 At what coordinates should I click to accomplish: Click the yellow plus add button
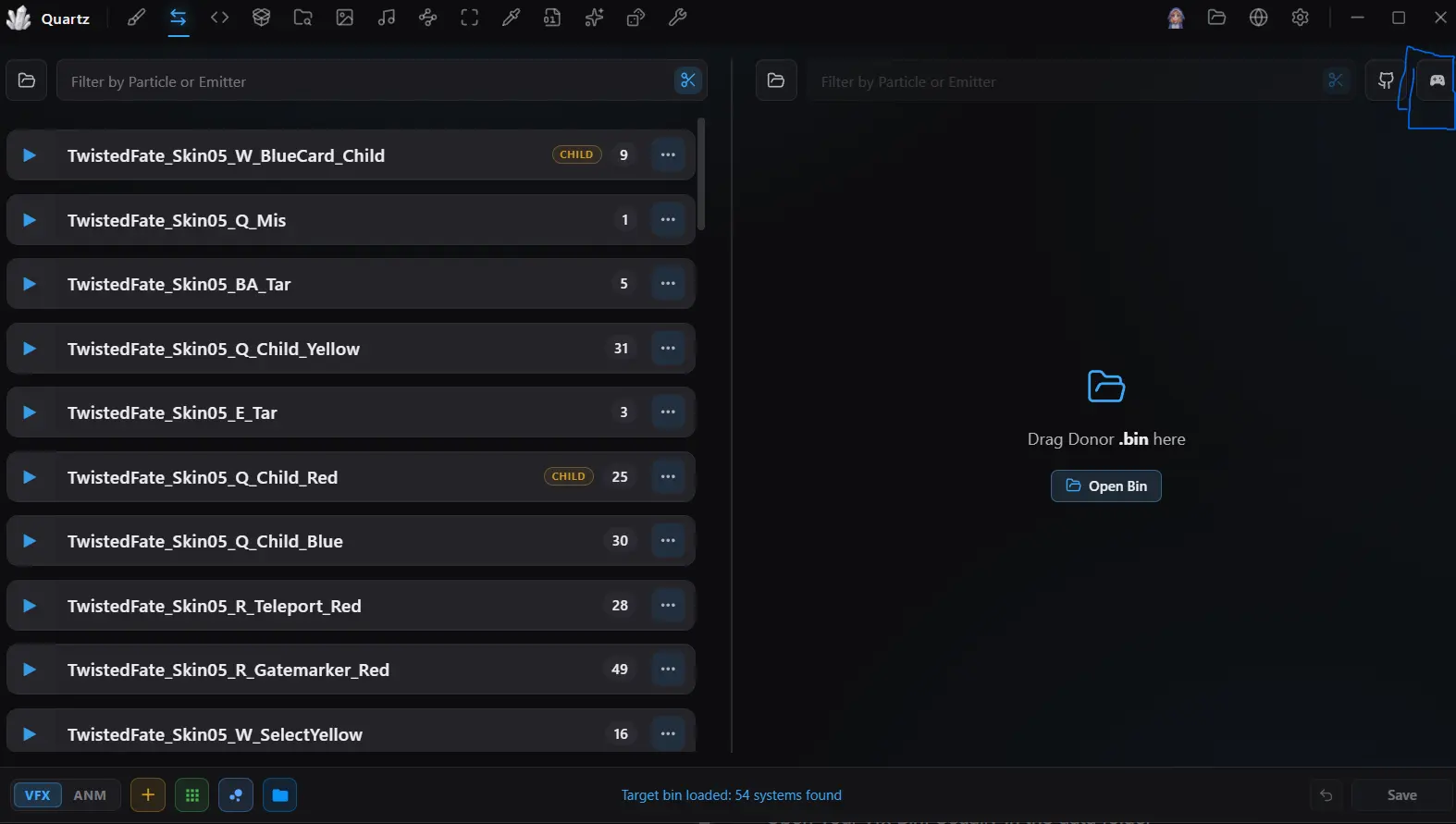coord(148,795)
